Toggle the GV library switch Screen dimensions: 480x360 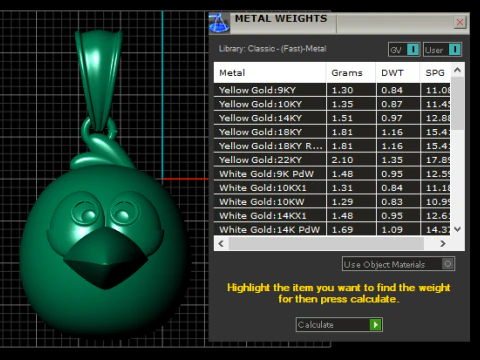click(404, 50)
